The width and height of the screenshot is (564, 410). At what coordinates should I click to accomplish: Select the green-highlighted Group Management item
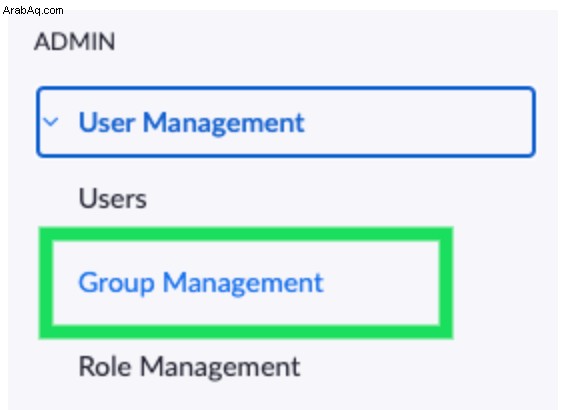pos(246,283)
